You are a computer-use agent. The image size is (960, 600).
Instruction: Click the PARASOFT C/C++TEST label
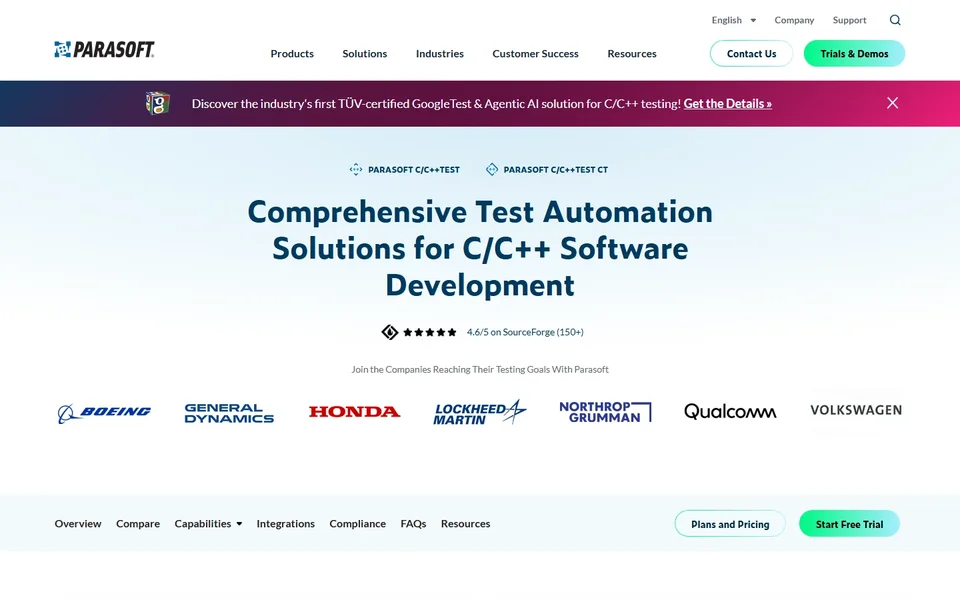pyautogui.click(x=414, y=170)
